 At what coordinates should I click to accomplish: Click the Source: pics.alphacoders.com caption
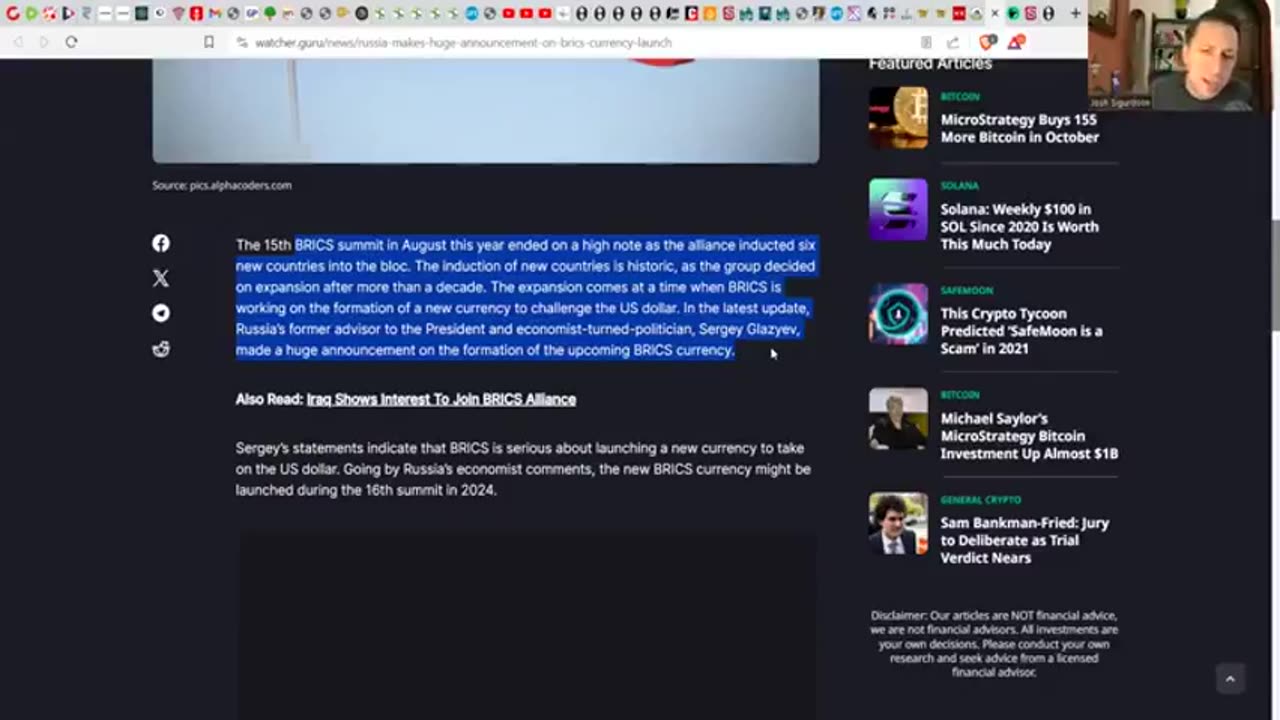(222, 185)
